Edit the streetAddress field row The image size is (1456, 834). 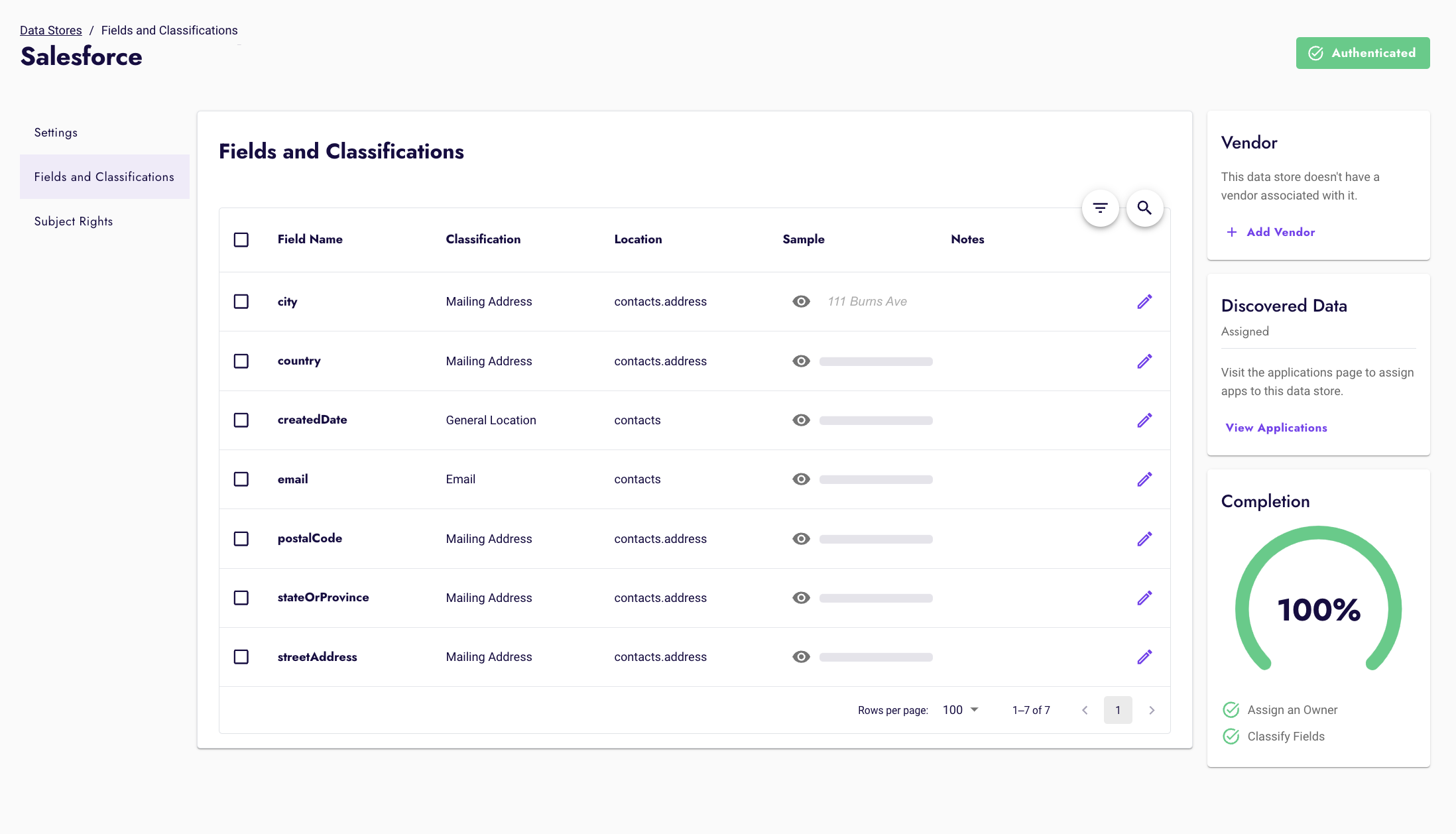point(1144,657)
